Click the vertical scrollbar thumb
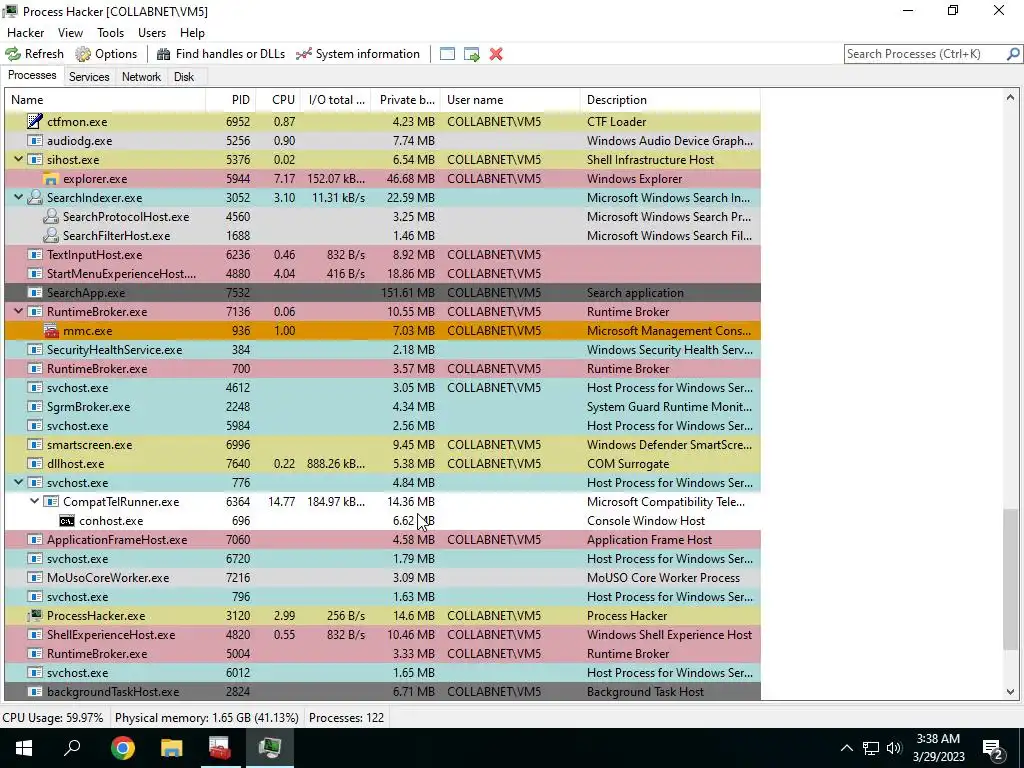 1010,579
